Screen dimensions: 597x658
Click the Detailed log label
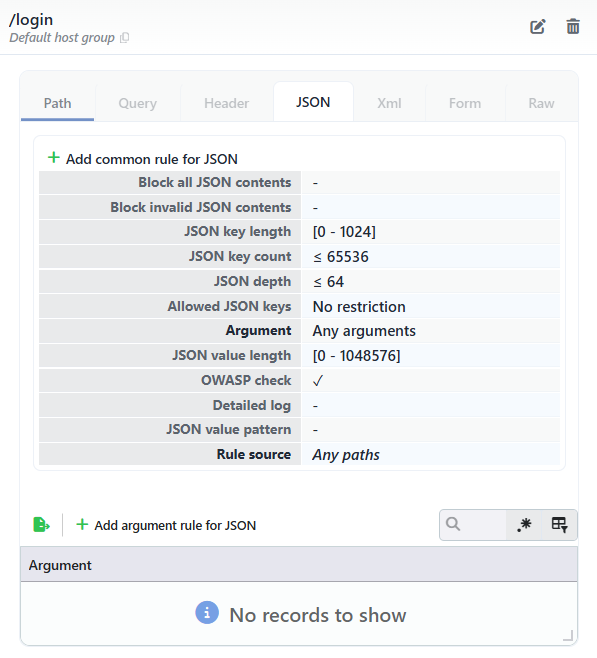pos(252,405)
